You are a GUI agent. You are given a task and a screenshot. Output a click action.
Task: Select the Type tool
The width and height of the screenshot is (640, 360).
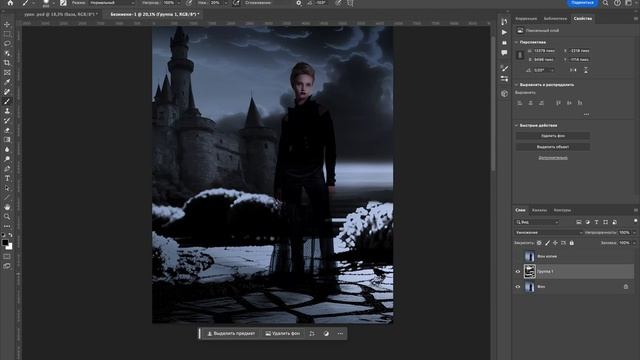(x=7, y=178)
